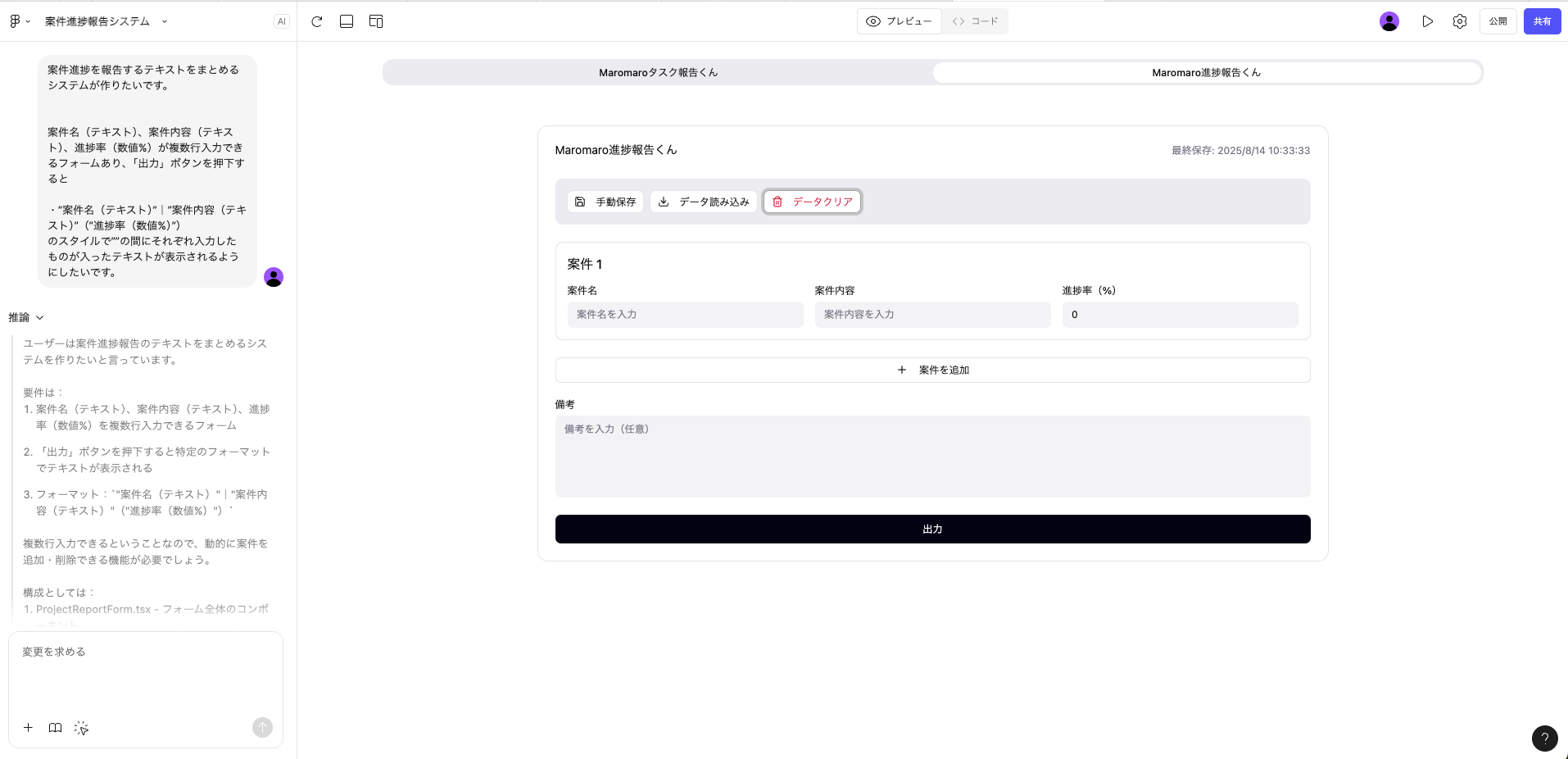Click the plus attach icon in chat
This screenshot has width=1568, height=759.
pyautogui.click(x=29, y=728)
